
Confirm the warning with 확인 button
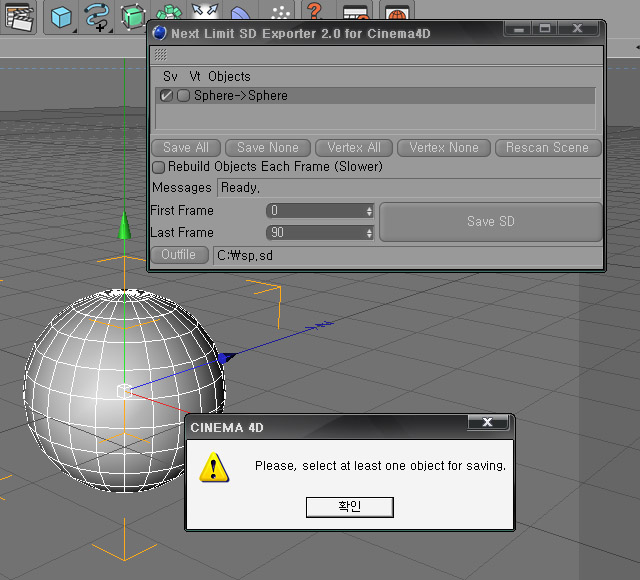pyautogui.click(x=349, y=507)
